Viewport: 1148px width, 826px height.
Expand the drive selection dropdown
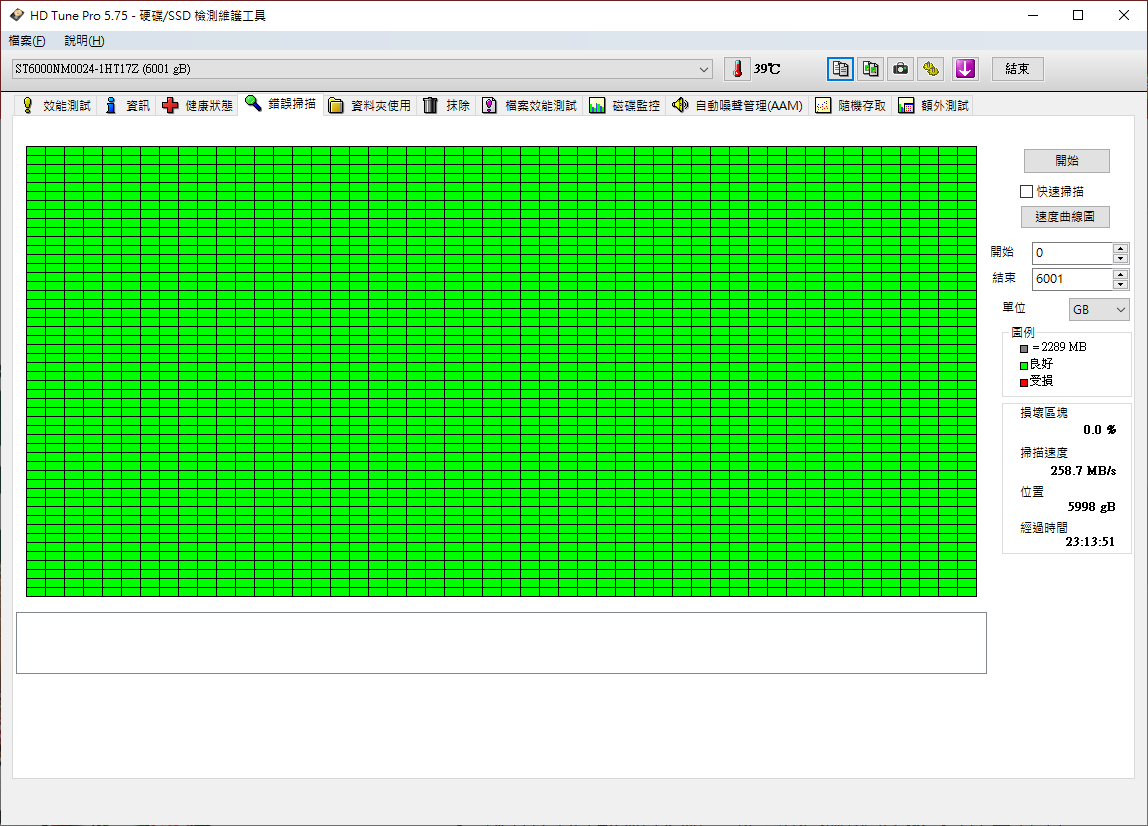(704, 69)
